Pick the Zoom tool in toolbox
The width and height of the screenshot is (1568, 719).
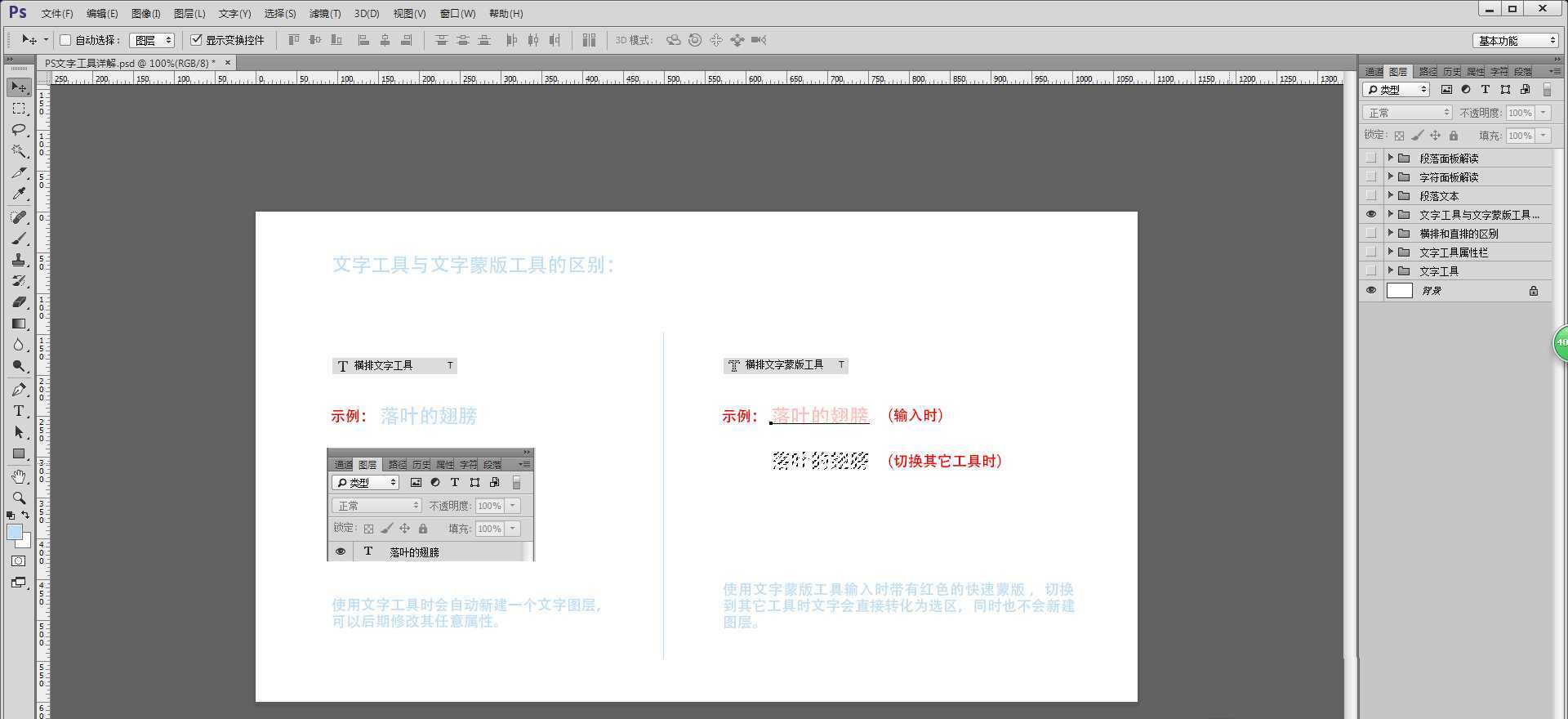click(x=19, y=498)
